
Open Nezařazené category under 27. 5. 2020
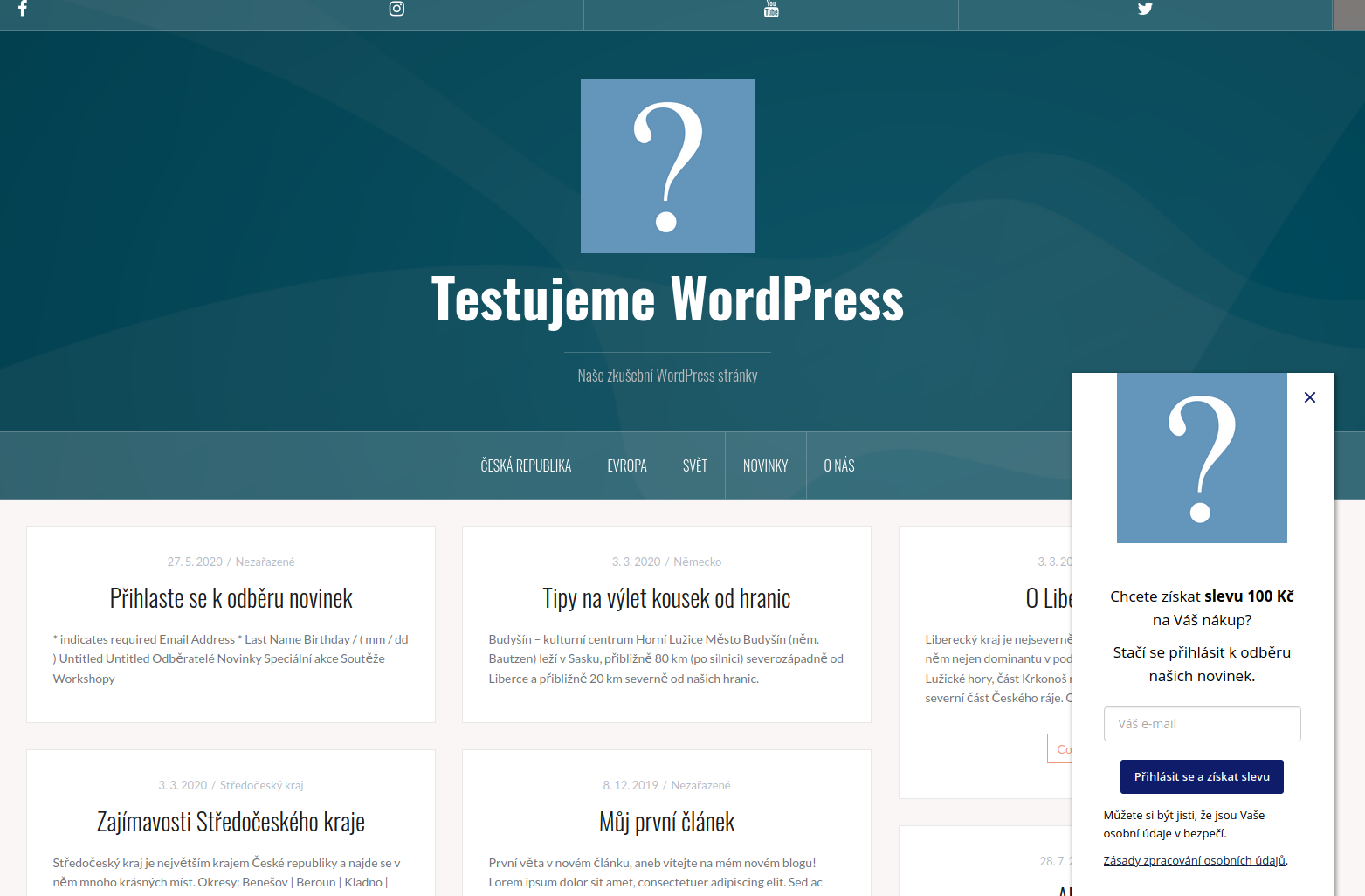(265, 562)
